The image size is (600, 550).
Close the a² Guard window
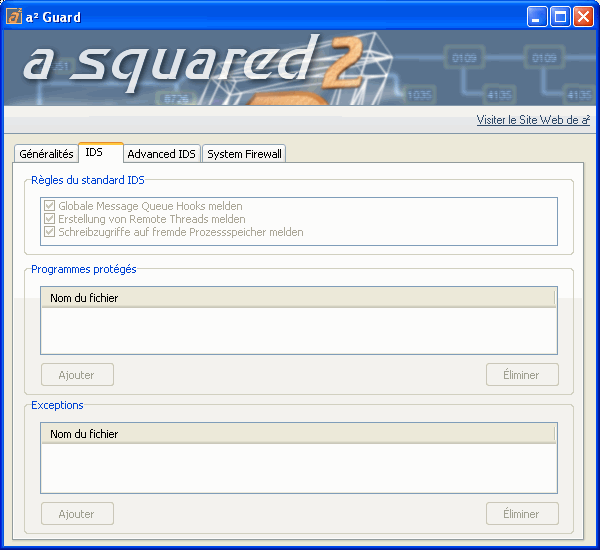583,17
